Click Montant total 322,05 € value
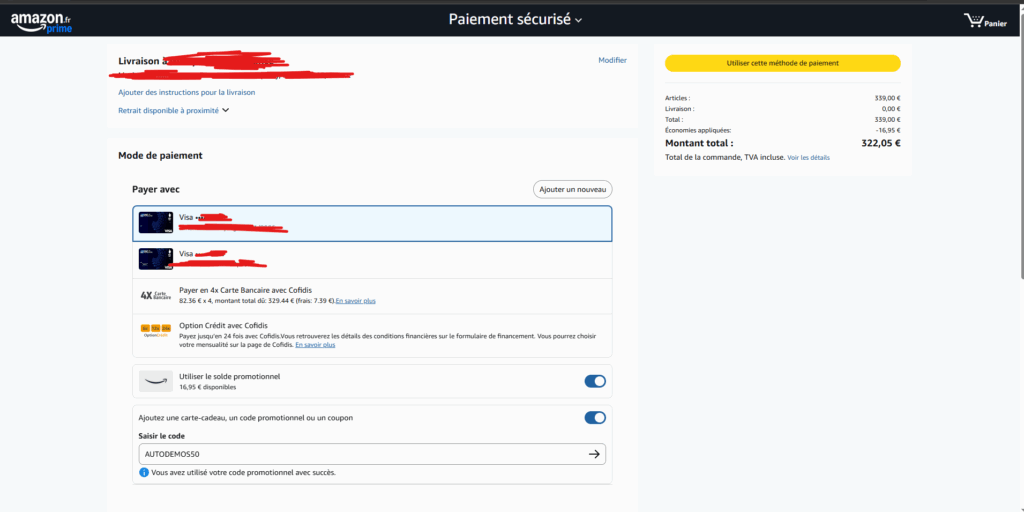The height and width of the screenshot is (512, 1024). pyautogui.click(x=880, y=143)
